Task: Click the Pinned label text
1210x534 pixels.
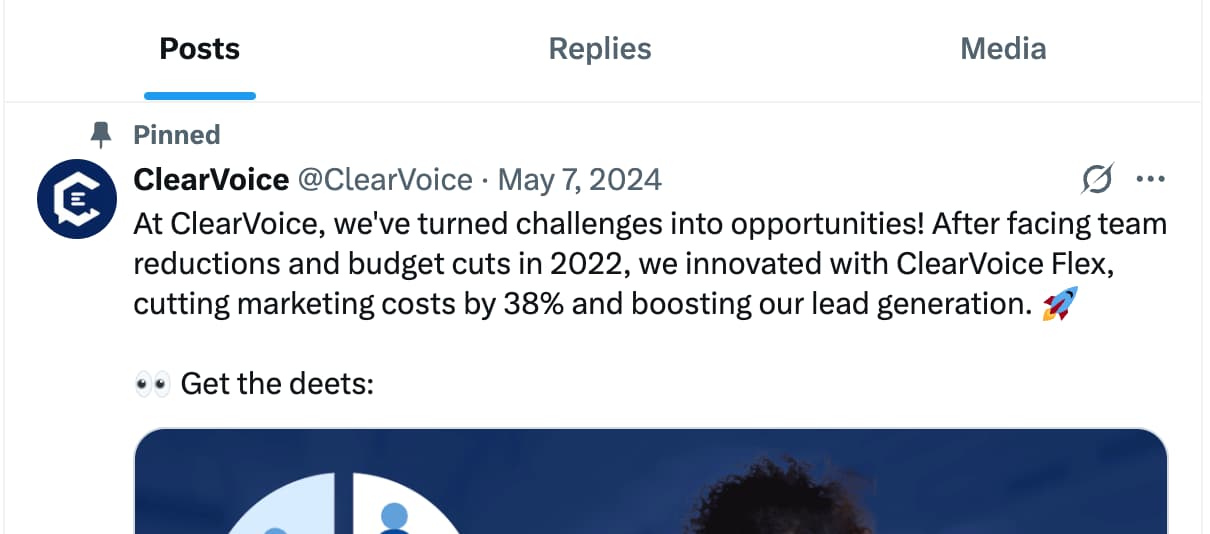Action: tap(177, 135)
